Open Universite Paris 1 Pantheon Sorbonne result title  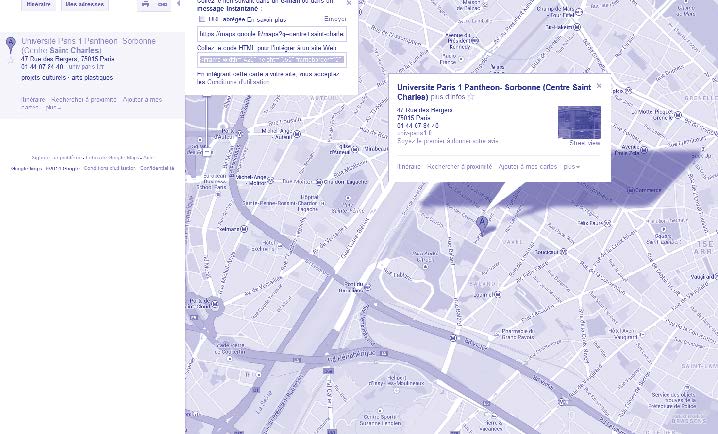88,45
